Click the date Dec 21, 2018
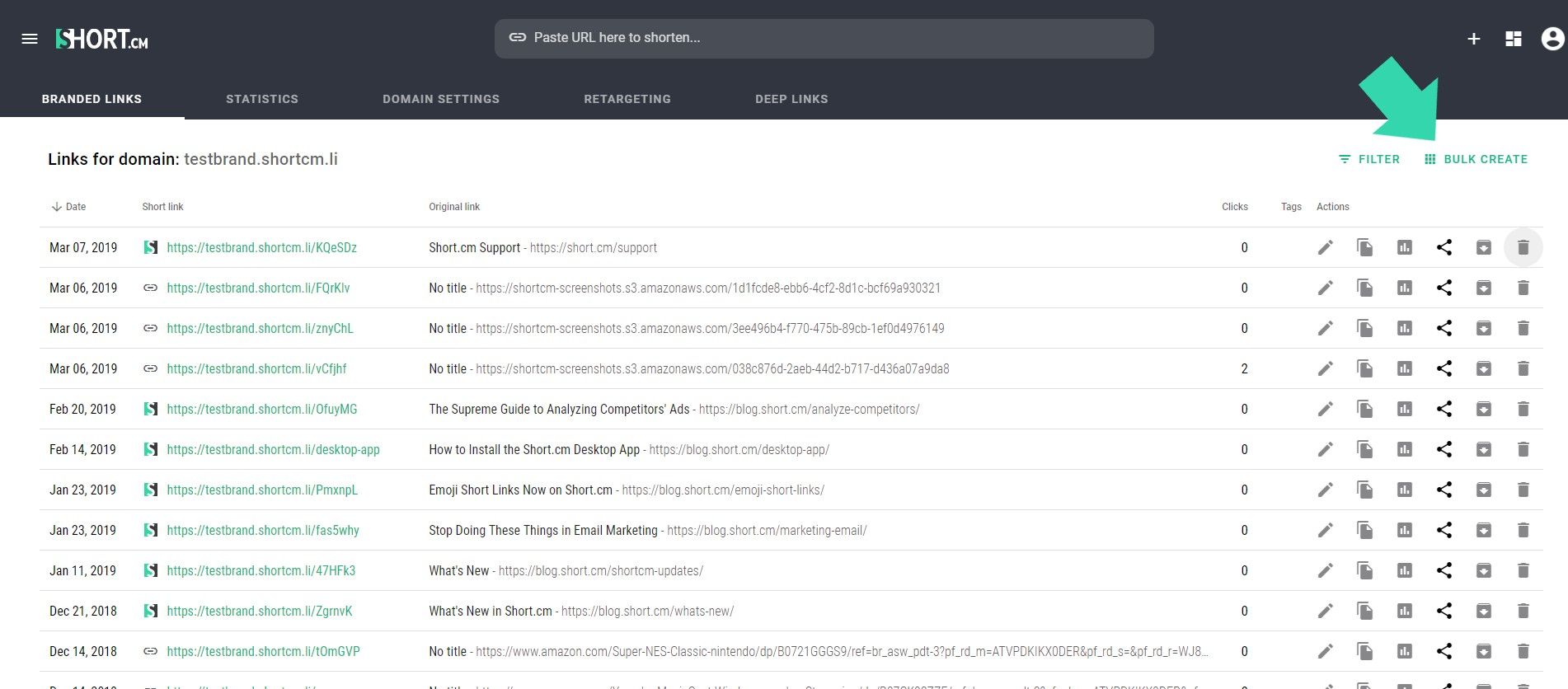This screenshot has height=689, width=1568. tap(83, 611)
